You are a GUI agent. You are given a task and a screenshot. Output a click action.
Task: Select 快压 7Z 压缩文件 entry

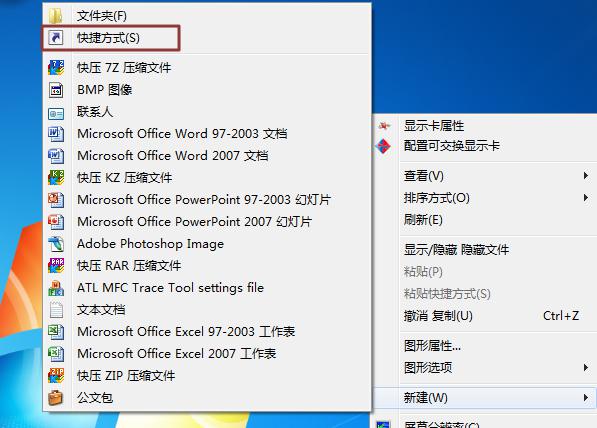[207, 67]
